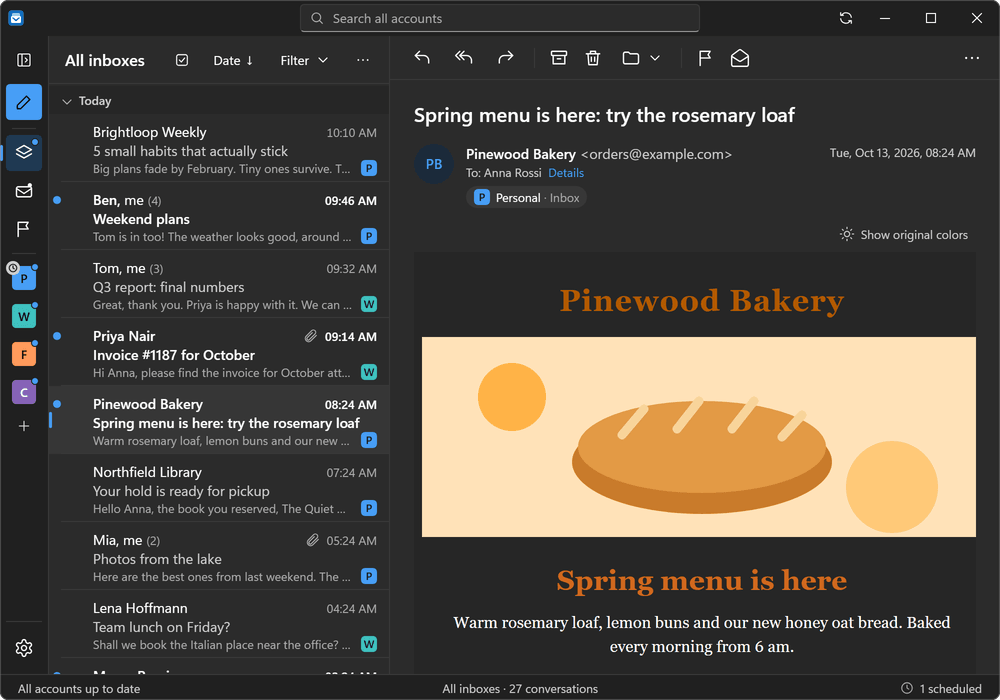Delete message with trash icon
Viewport: 1000px width, 700px height.
(x=593, y=58)
